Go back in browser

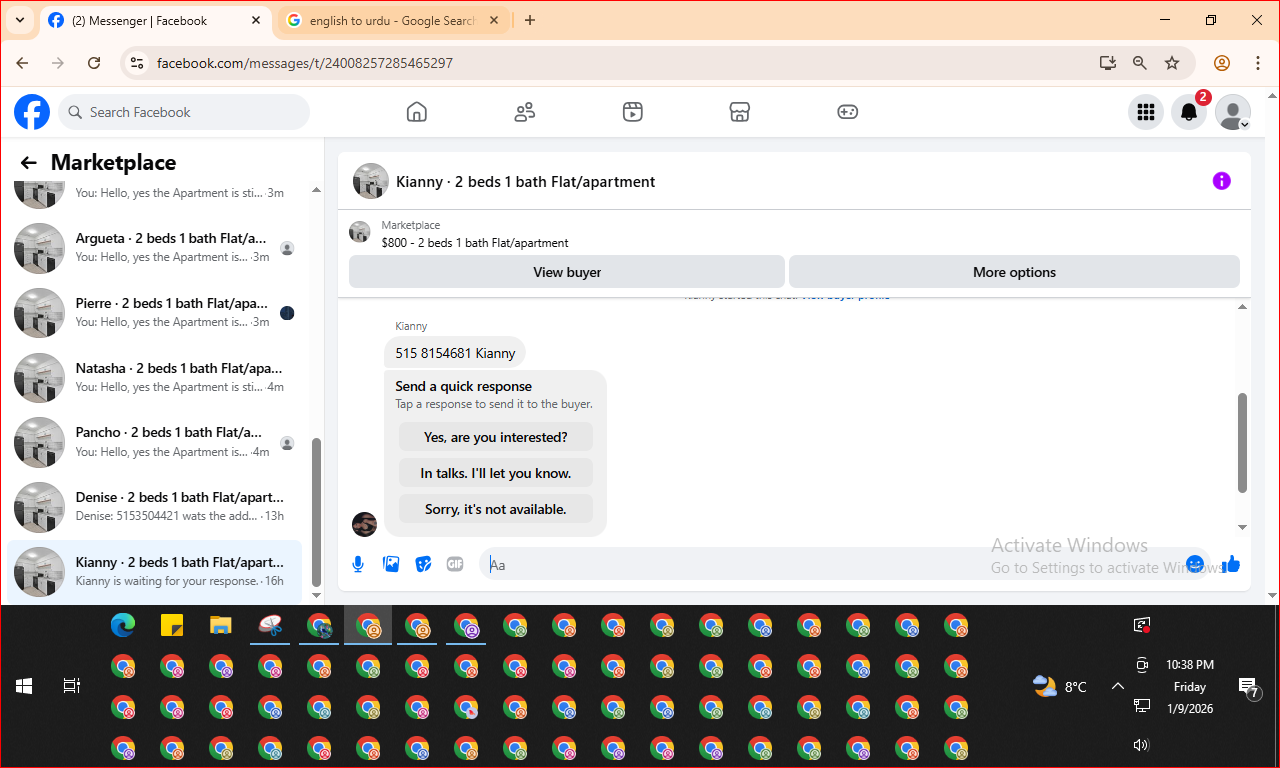[22, 63]
